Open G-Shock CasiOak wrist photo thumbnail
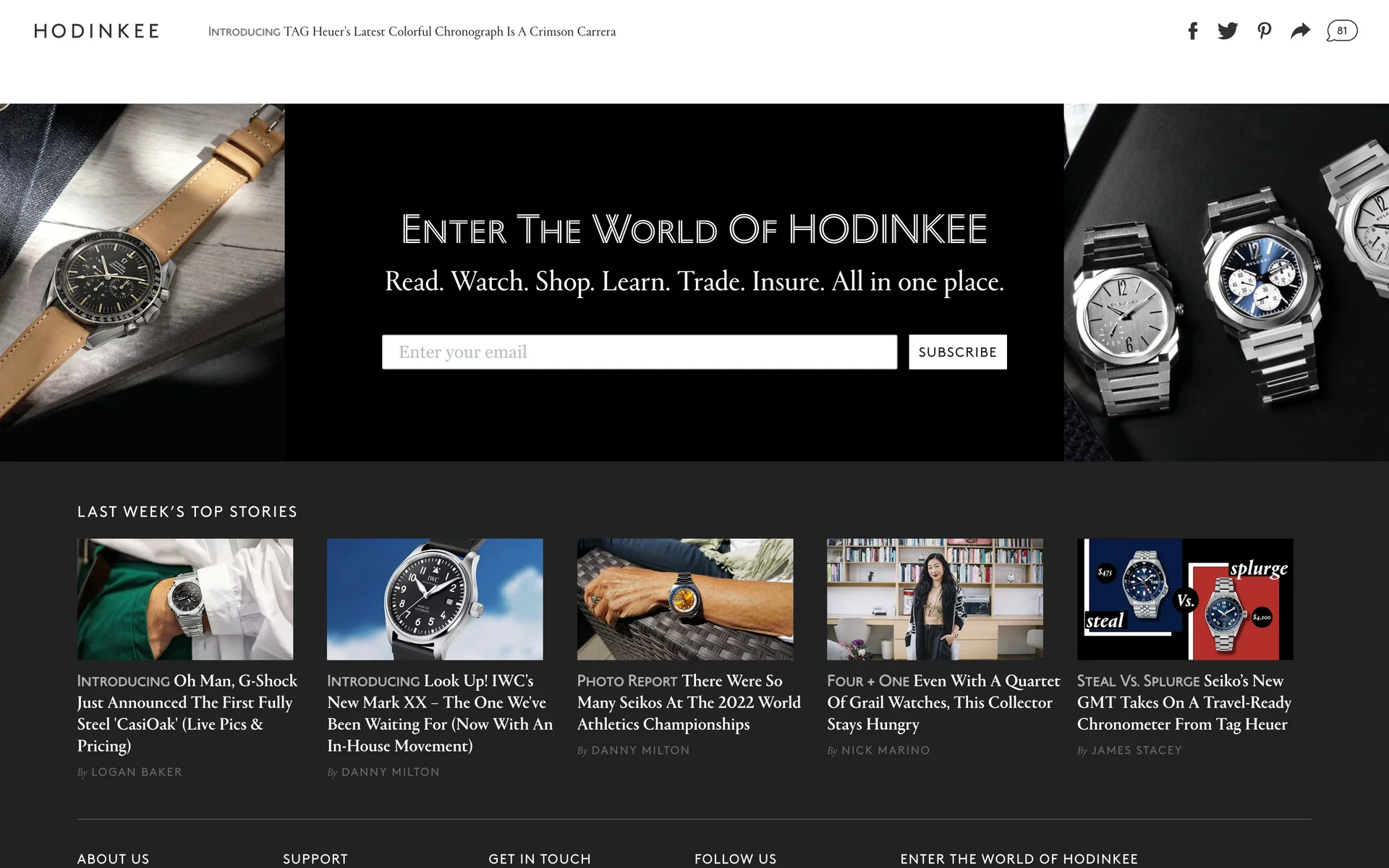This screenshot has width=1389, height=868. [x=185, y=599]
